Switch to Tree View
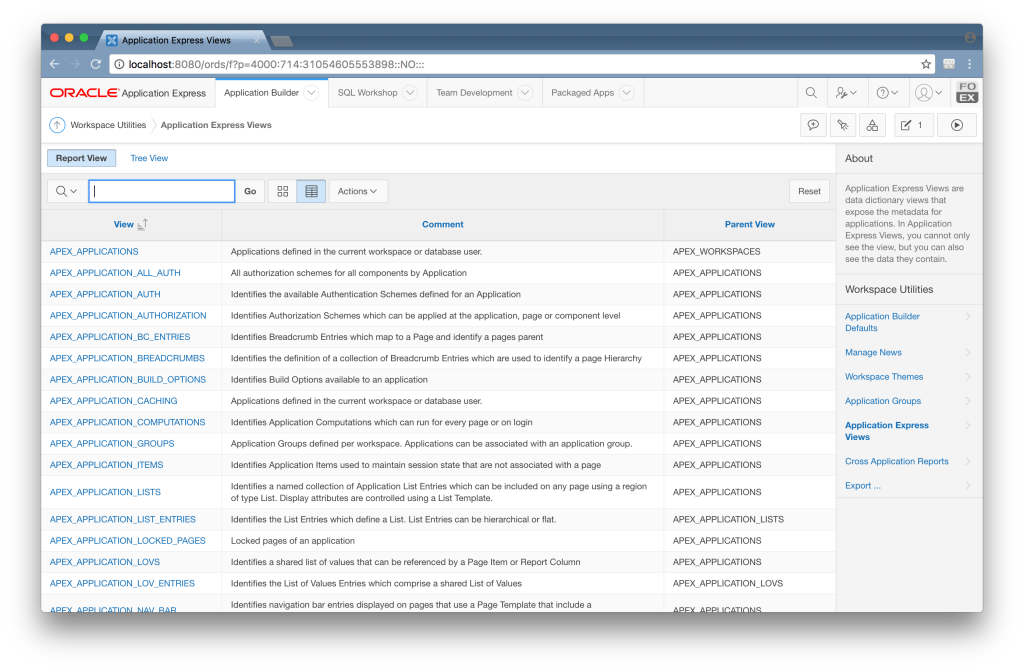 (149, 158)
